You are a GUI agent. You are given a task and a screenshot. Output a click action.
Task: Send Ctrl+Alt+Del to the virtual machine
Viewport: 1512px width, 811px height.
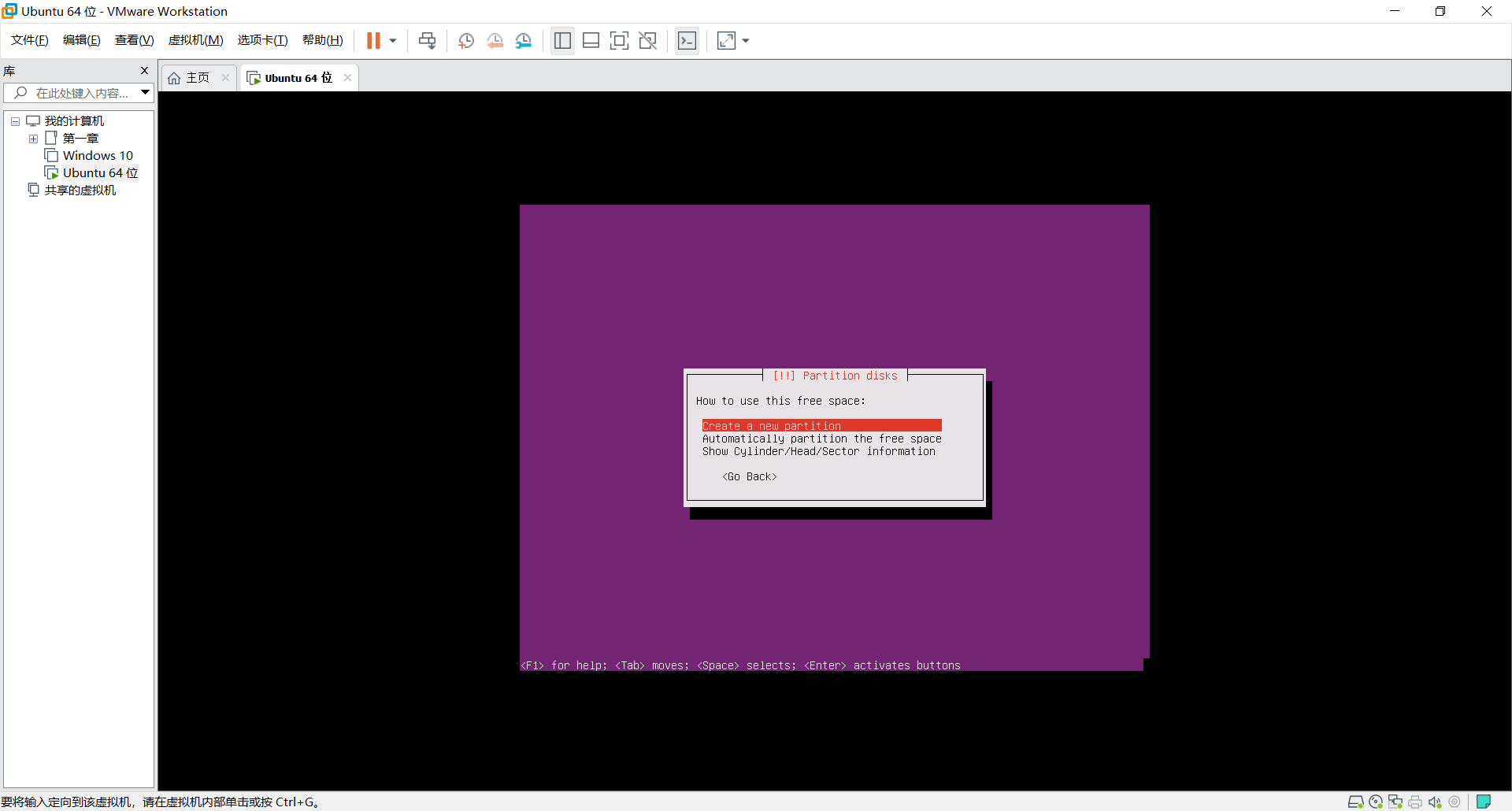point(427,41)
